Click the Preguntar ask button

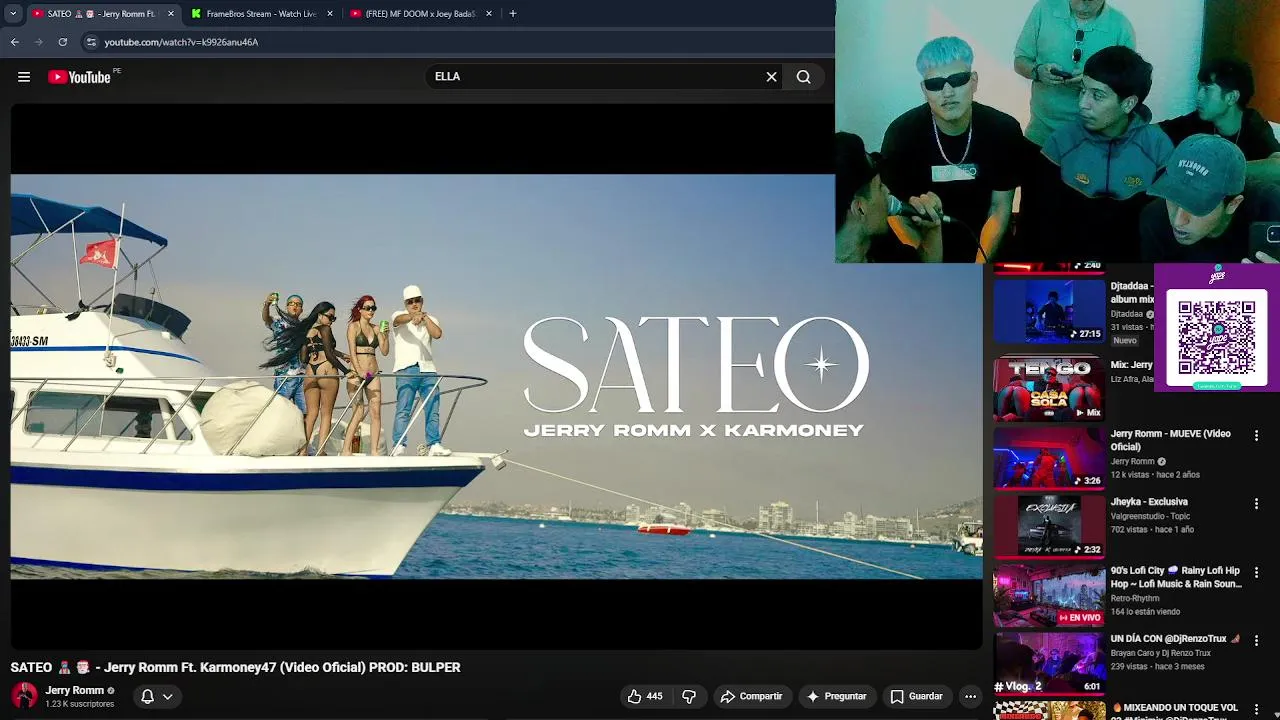pyautogui.click(x=836, y=696)
